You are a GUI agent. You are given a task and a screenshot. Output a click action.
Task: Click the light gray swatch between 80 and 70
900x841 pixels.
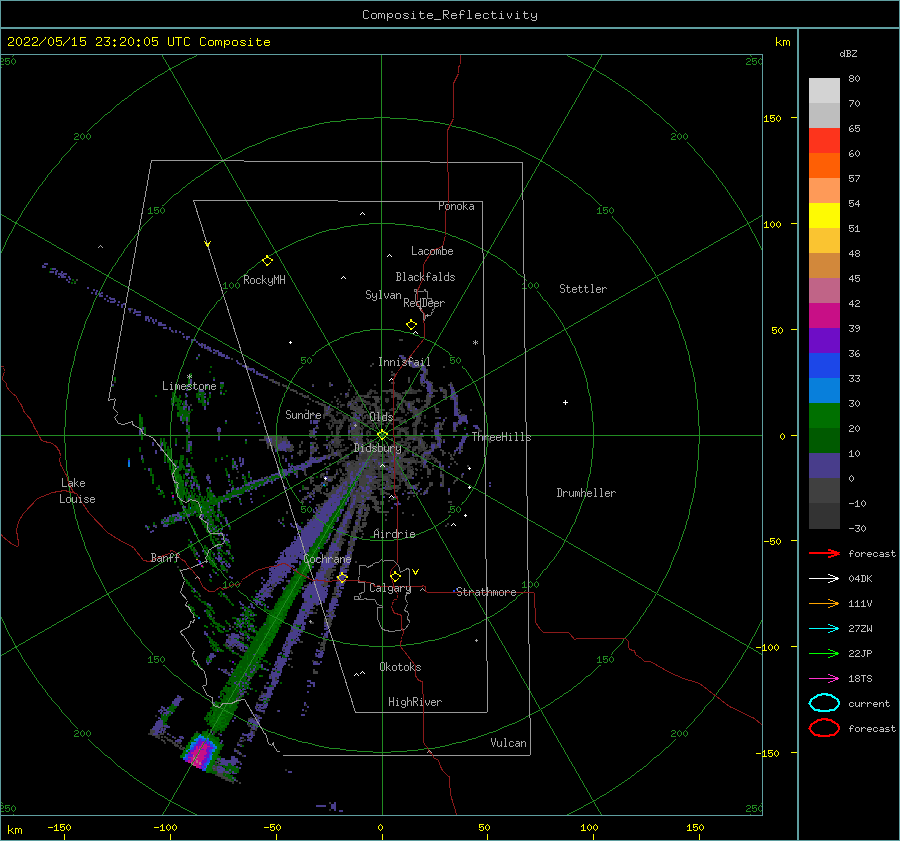[824, 91]
